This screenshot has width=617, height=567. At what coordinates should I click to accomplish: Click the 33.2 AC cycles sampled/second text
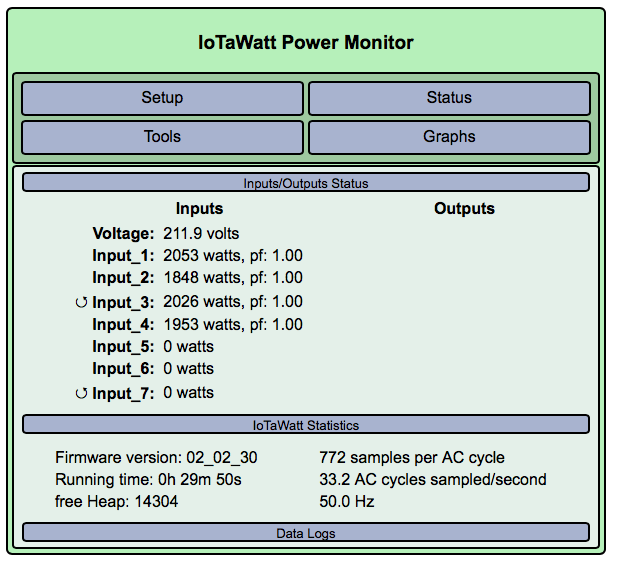(x=433, y=480)
